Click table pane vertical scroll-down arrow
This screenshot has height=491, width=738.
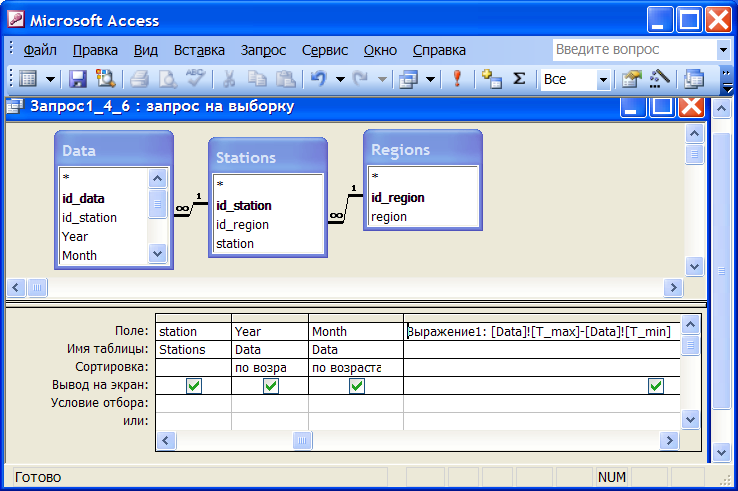[x=694, y=266]
